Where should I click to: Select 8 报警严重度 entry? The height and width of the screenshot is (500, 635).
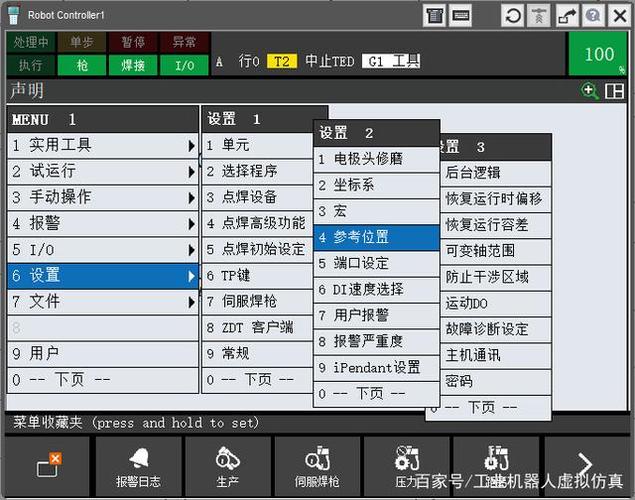coord(377,342)
